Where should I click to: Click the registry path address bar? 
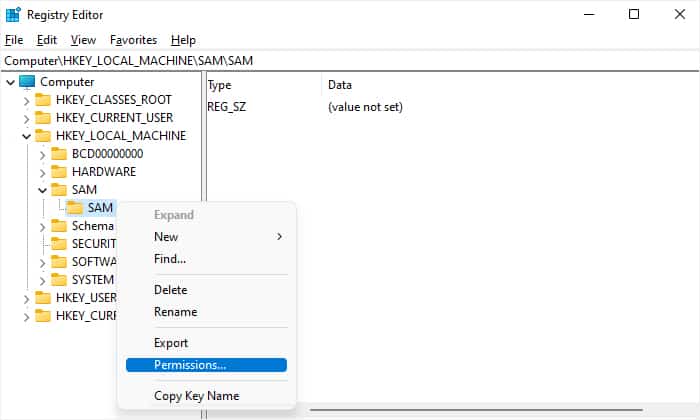[x=350, y=61]
